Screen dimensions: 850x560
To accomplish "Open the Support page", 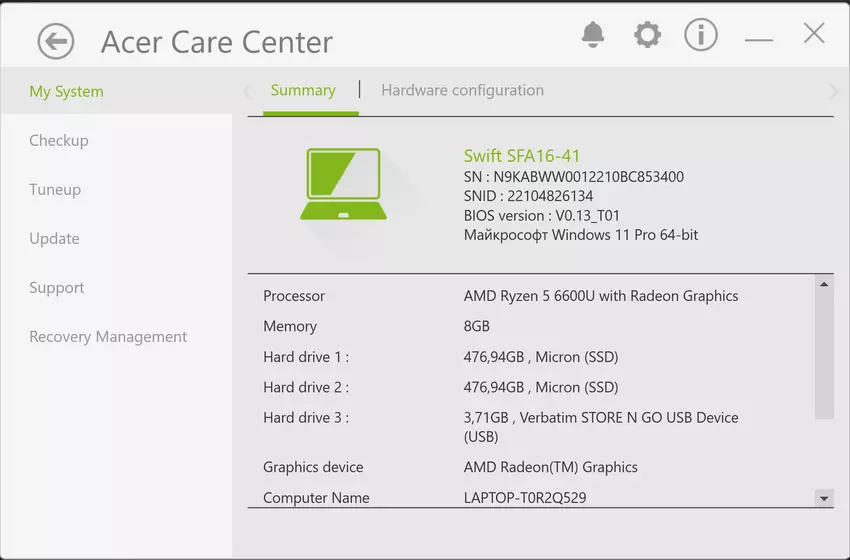I will point(57,287).
